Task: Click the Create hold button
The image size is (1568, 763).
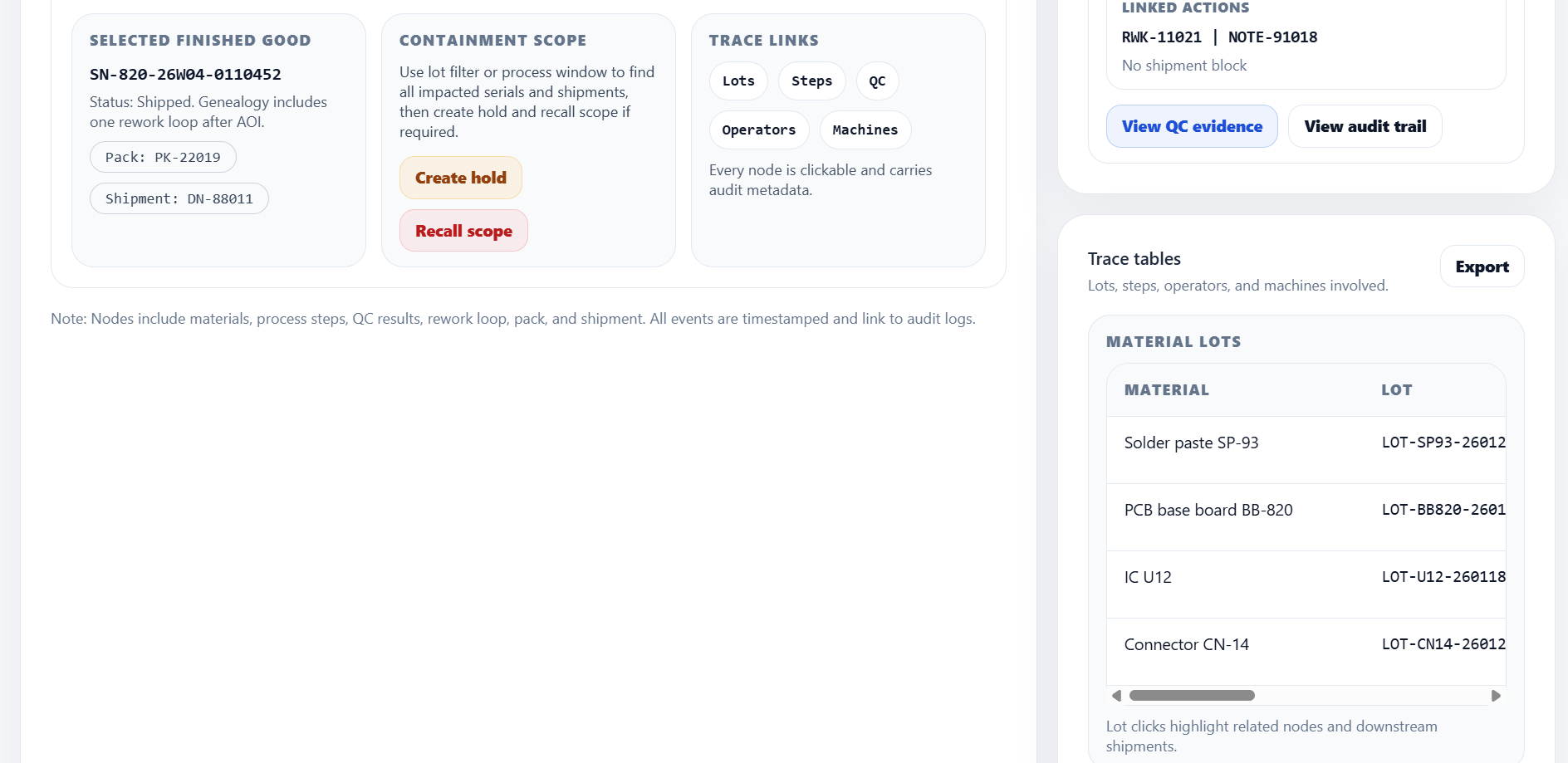Action: click(461, 178)
